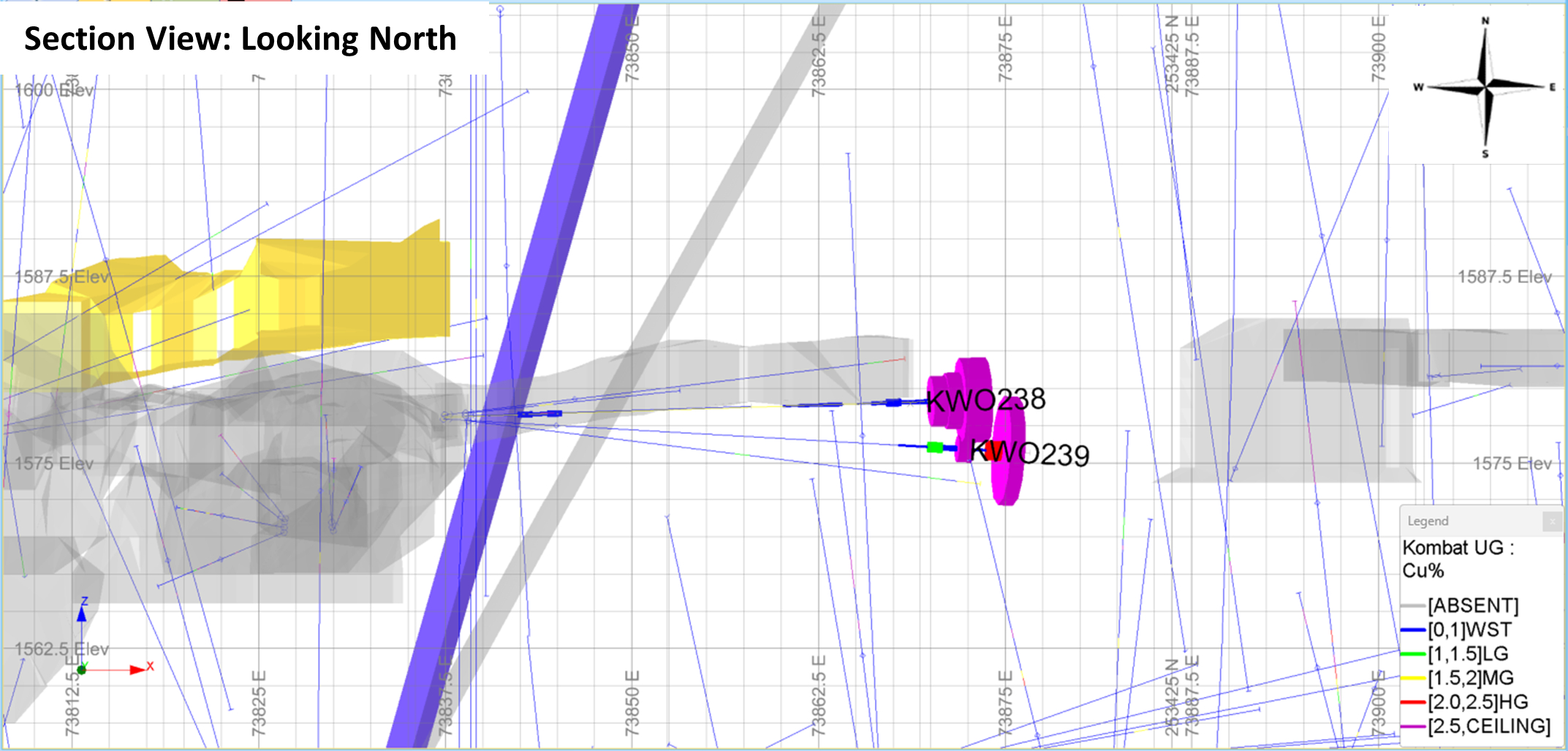Click the red HG assay interval on KWO239
This screenshot has height=751, width=1568.
pos(993,450)
